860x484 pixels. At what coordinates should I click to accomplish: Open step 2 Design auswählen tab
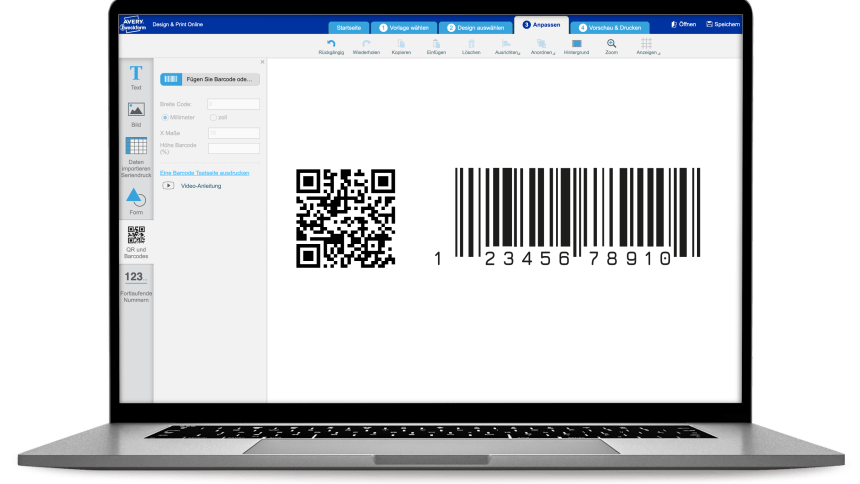click(x=476, y=27)
